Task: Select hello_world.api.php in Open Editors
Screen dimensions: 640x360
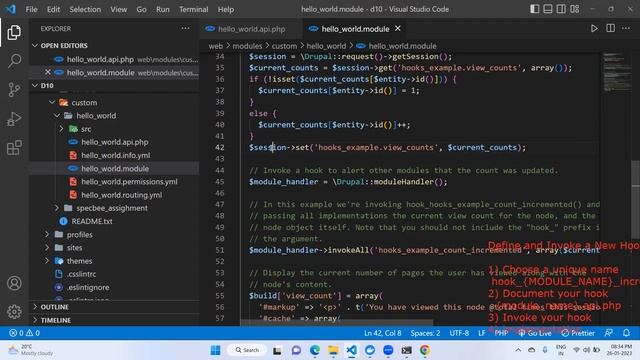Action: [x=114, y=59]
